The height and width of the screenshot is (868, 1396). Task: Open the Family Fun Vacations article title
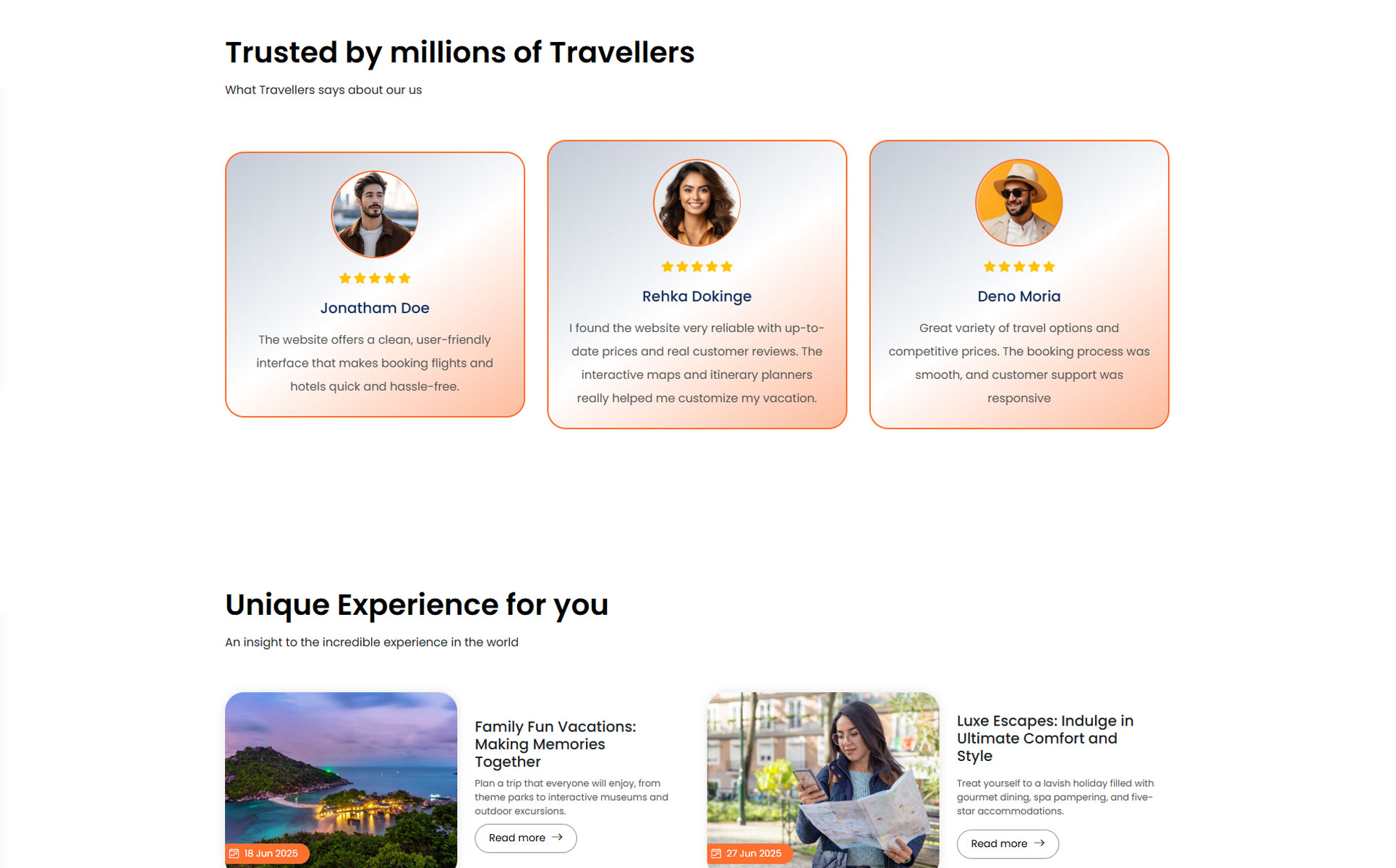pyautogui.click(x=555, y=744)
